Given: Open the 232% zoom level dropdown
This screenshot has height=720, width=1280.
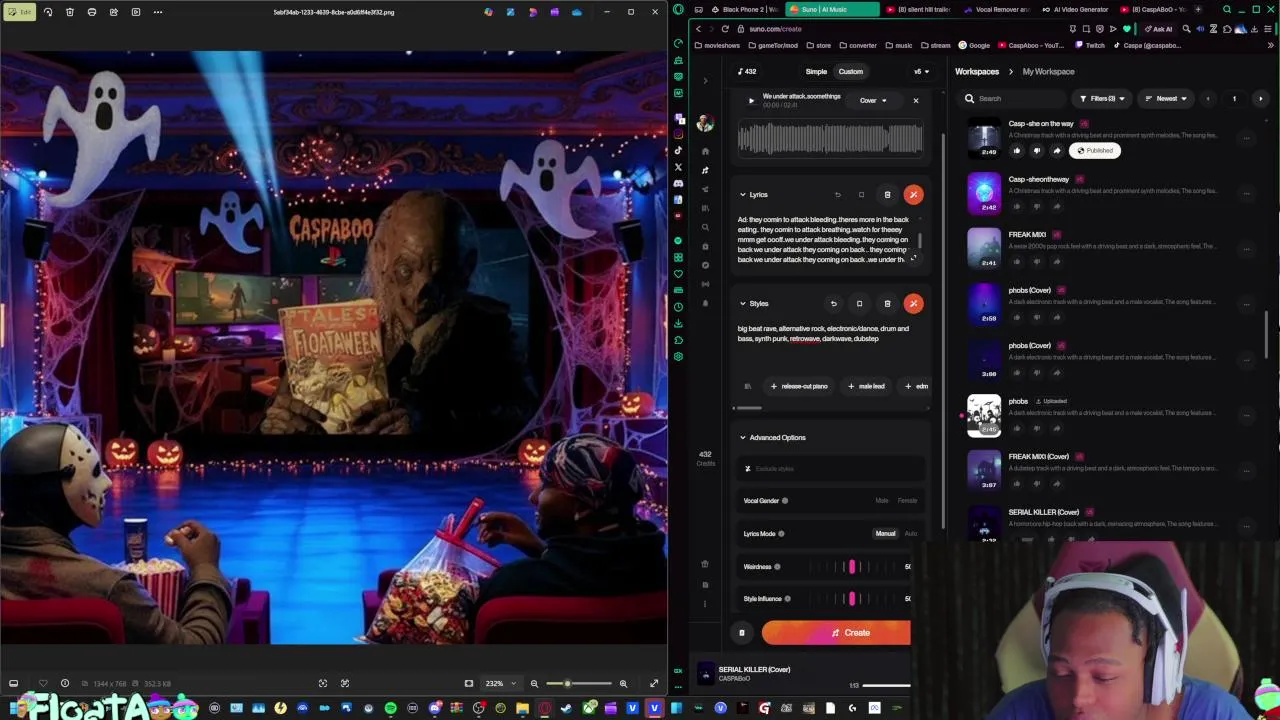Looking at the screenshot, I should [499, 684].
